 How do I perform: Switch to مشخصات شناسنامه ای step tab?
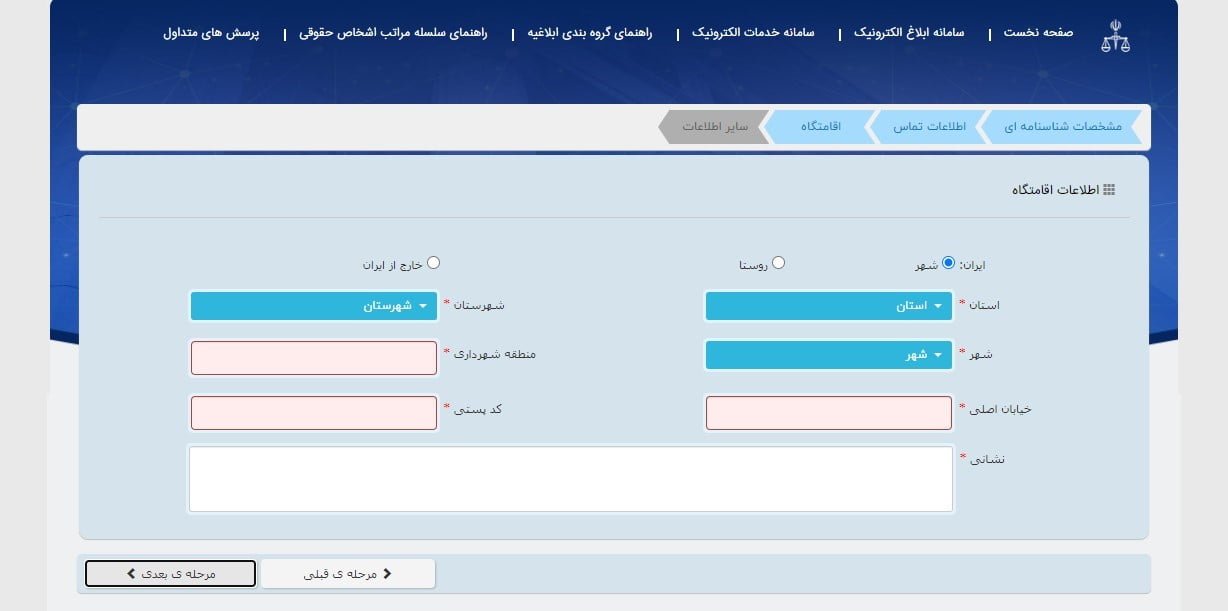coord(1063,127)
